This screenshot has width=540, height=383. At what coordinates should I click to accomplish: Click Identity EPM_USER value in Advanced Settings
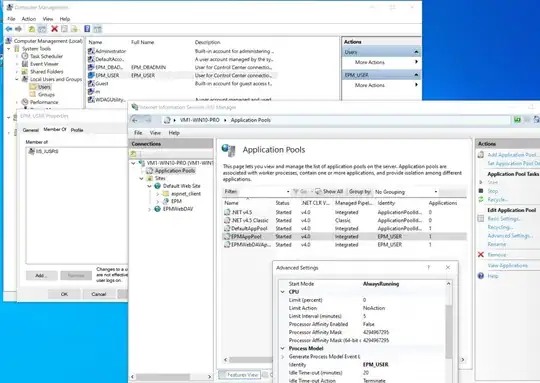375,364
